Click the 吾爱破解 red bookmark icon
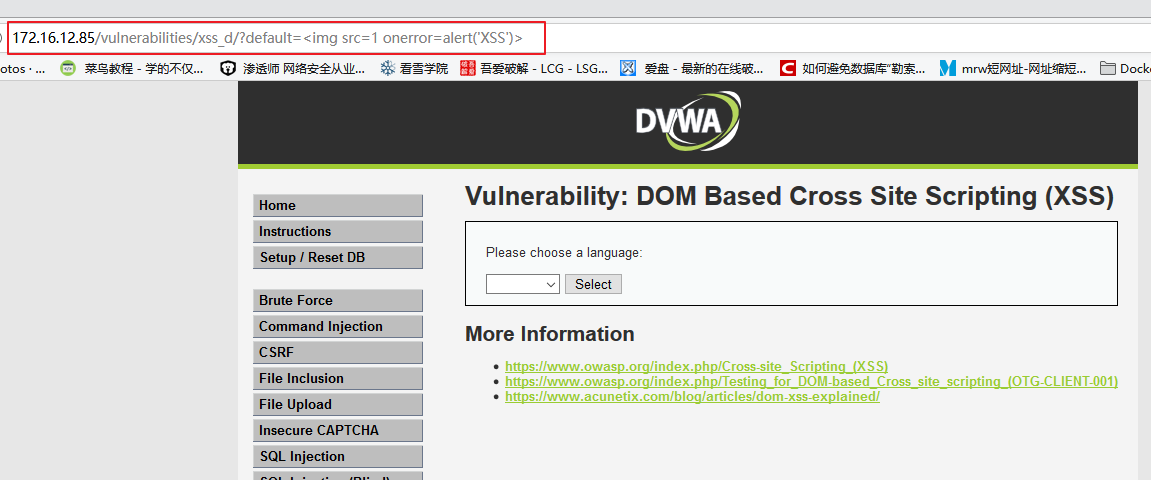 click(468, 69)
